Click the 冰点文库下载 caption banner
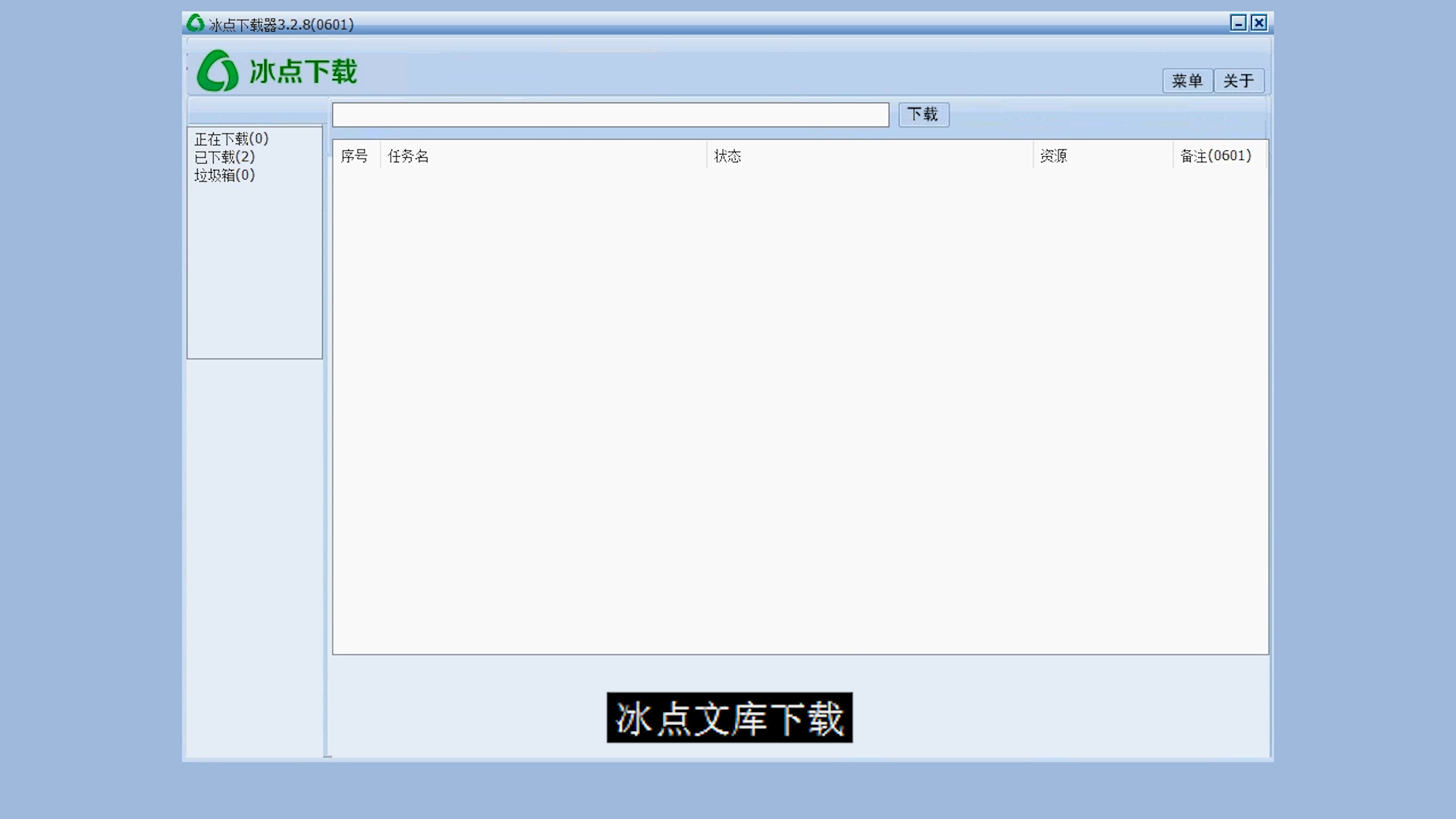 click(729, 717)
